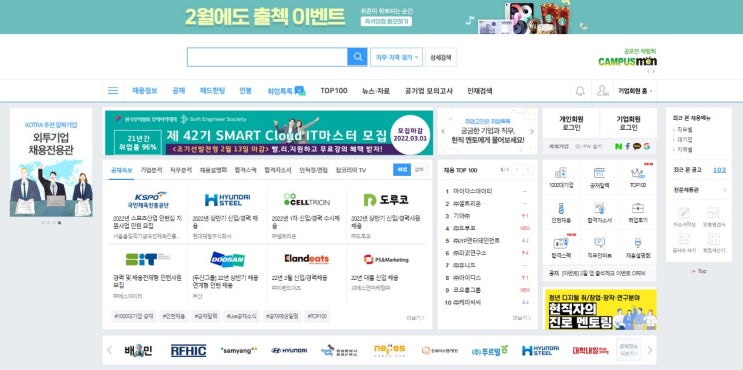
Task: Open 공기업 모의고사 in the navigation
Action: (428, 90)
